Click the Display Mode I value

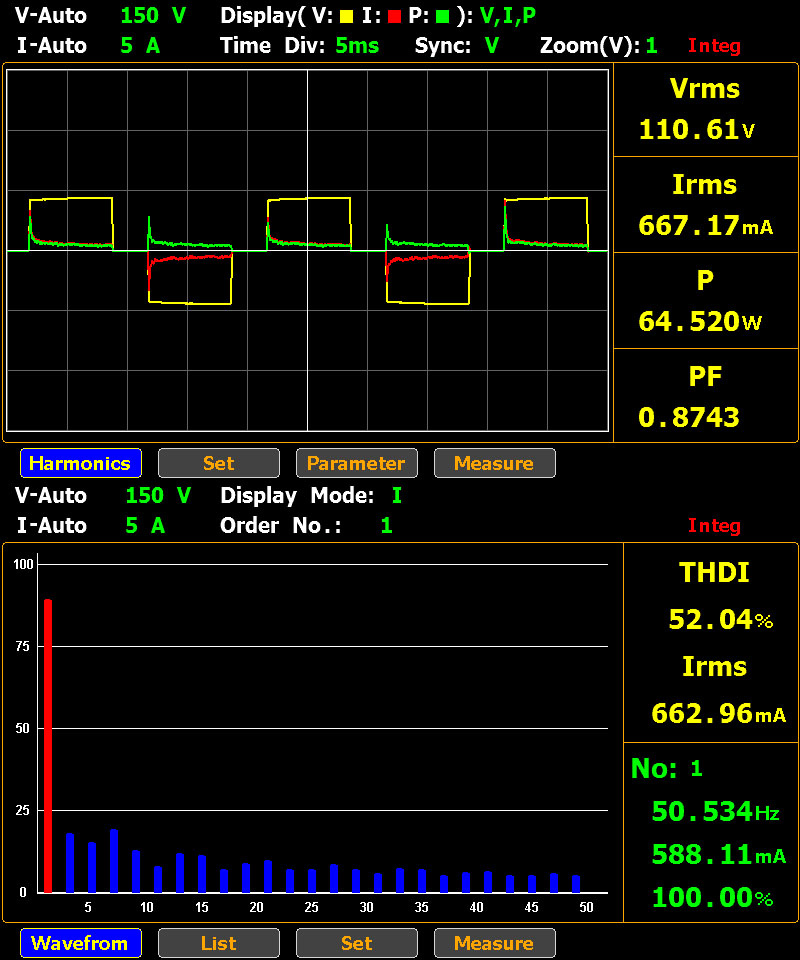click(397, 496)
